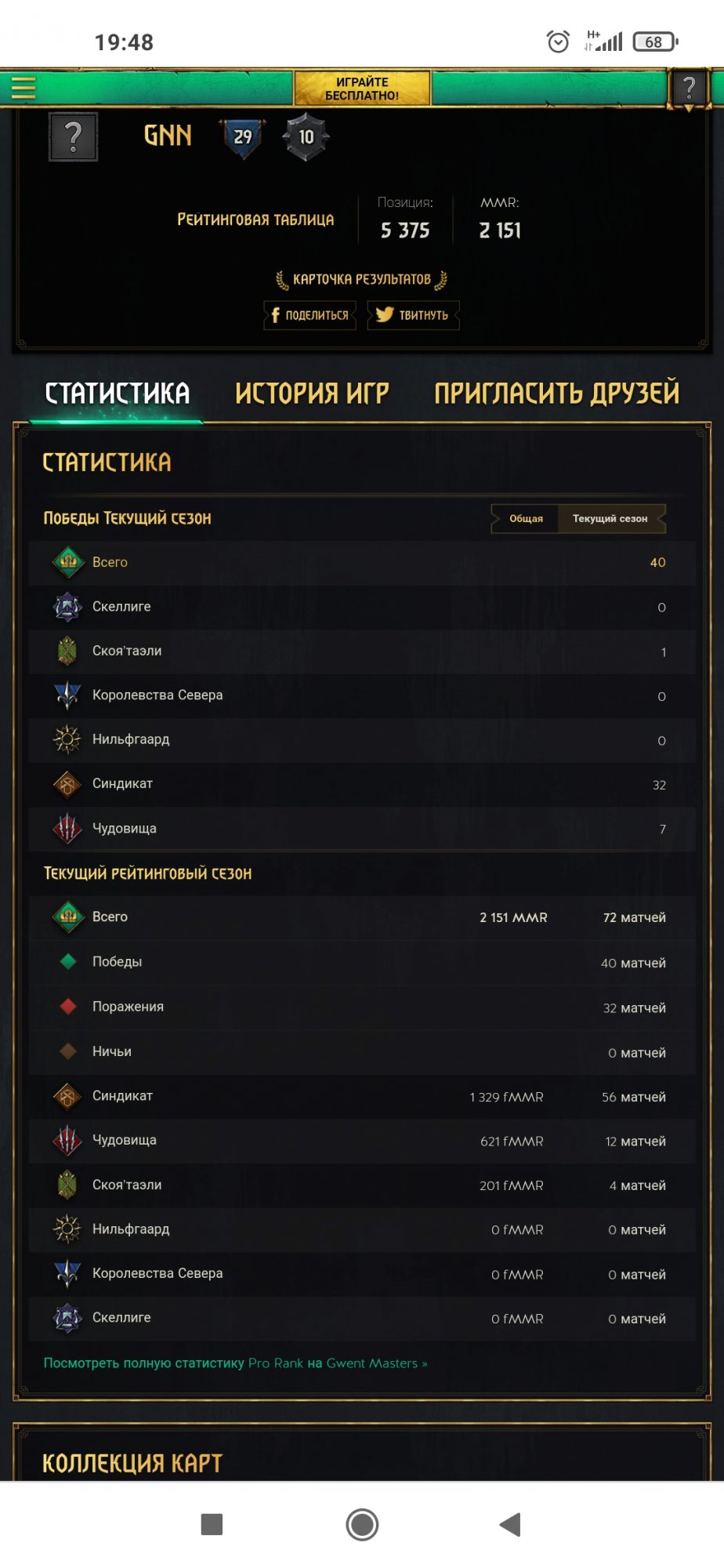Click the prestige 10 badge icon
The width and height of the screenshot is (724, 1568).
click(x=306, y=137)
